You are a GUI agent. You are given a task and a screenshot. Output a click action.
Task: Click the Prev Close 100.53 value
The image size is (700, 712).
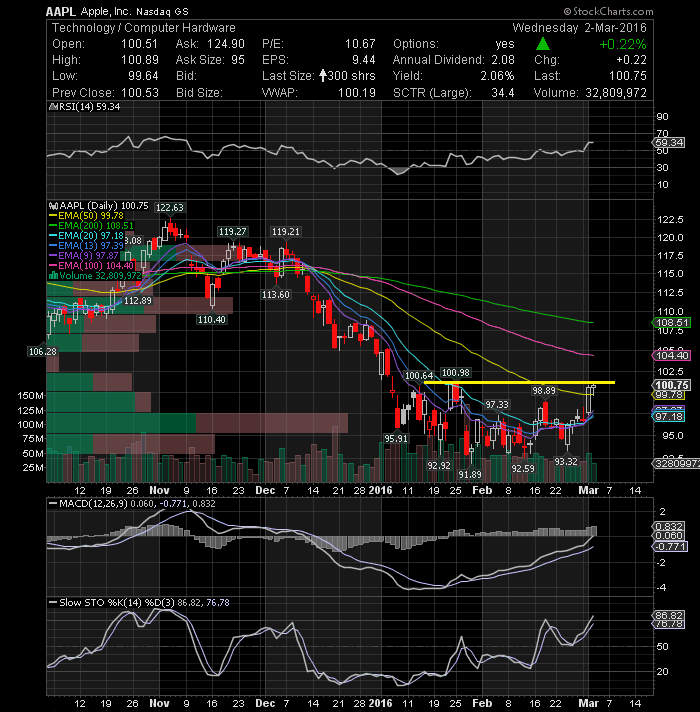pyautogui.click(x=140, y=93)
